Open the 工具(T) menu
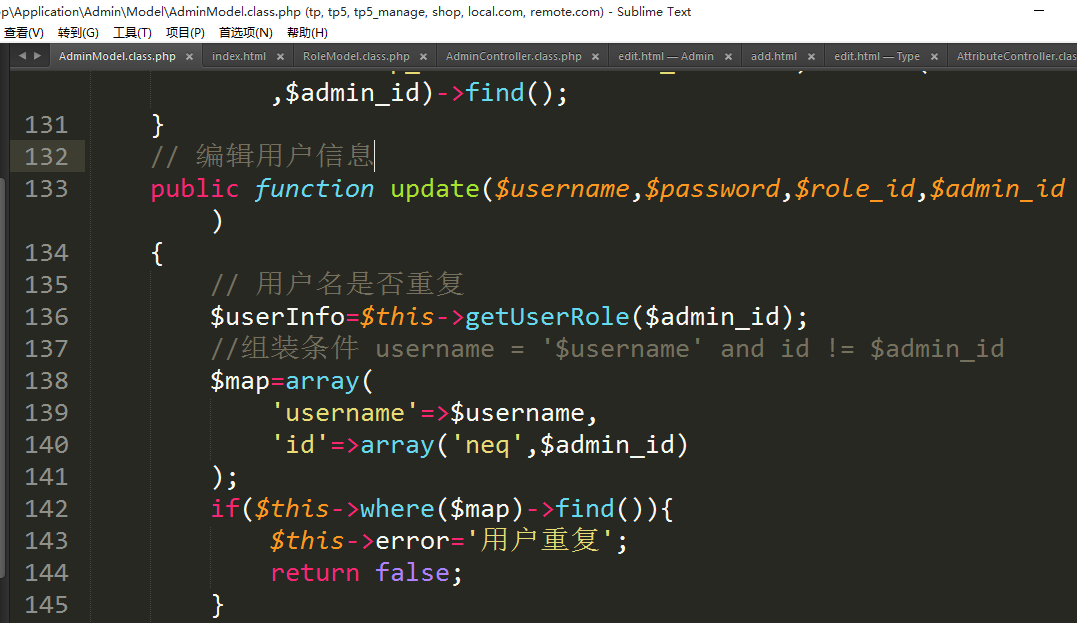 point(132,33)
